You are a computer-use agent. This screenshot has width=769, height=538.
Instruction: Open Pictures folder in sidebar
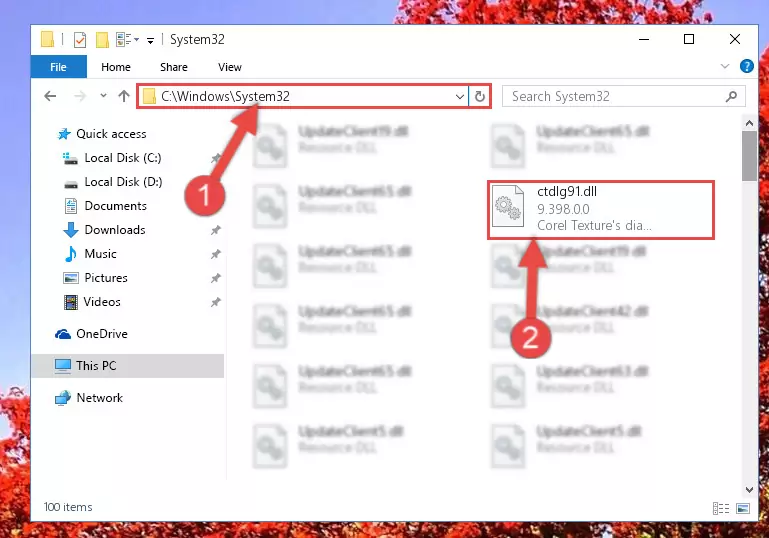[106, 278]
